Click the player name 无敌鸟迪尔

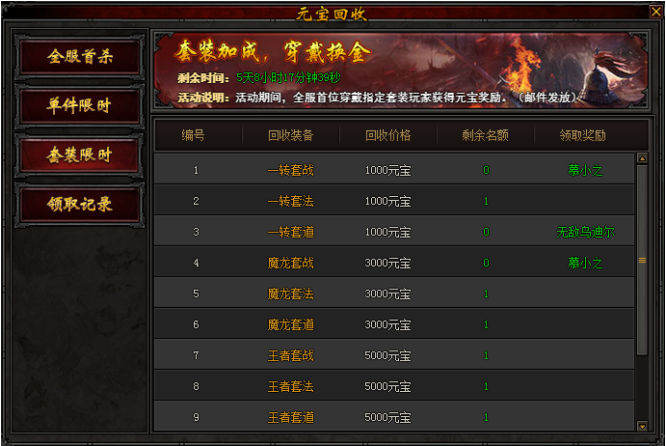585,232
